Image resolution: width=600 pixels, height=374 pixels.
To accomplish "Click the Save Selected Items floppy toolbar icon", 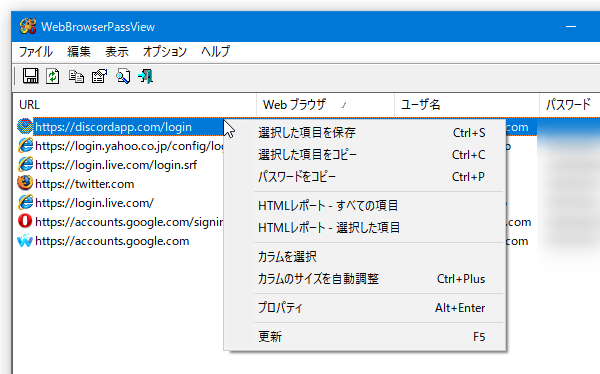I will (x=31, y=76).
